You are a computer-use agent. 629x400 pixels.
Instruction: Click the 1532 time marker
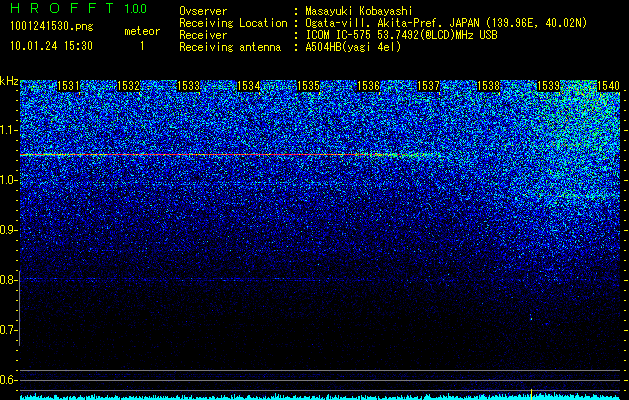128,86
